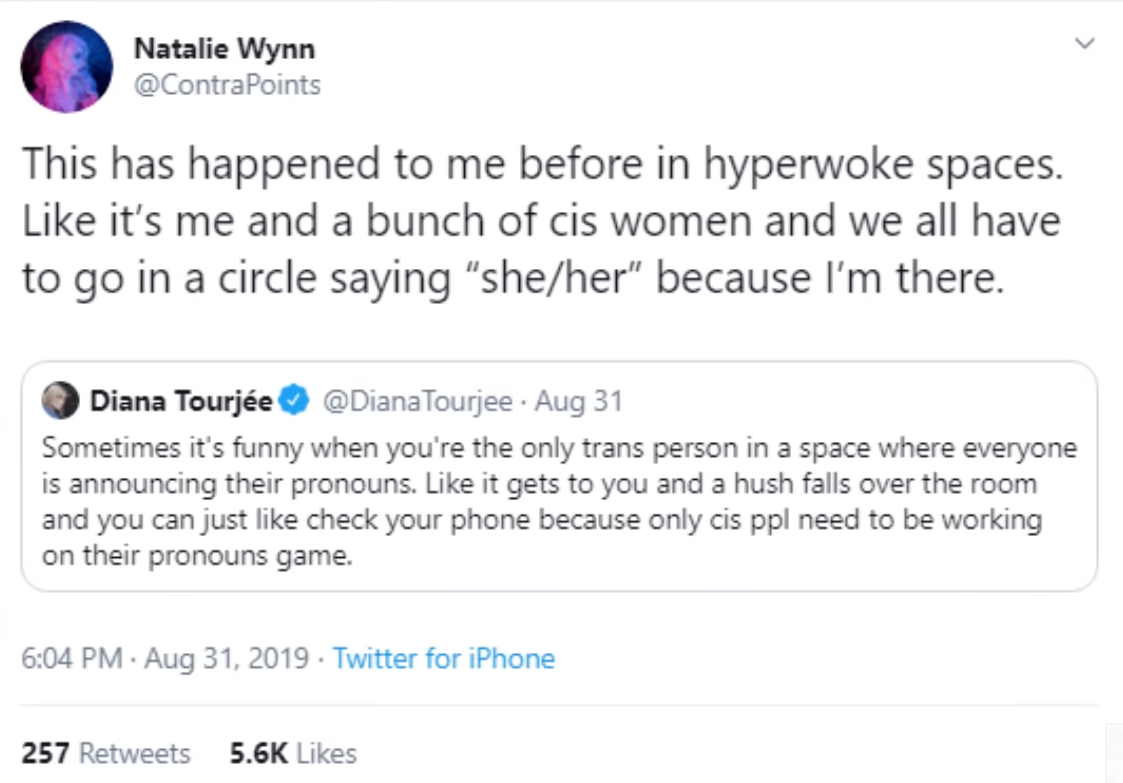View the 5.6K Likes list
This screenshot has width=1123, height=783.
[x=293, y=753]
